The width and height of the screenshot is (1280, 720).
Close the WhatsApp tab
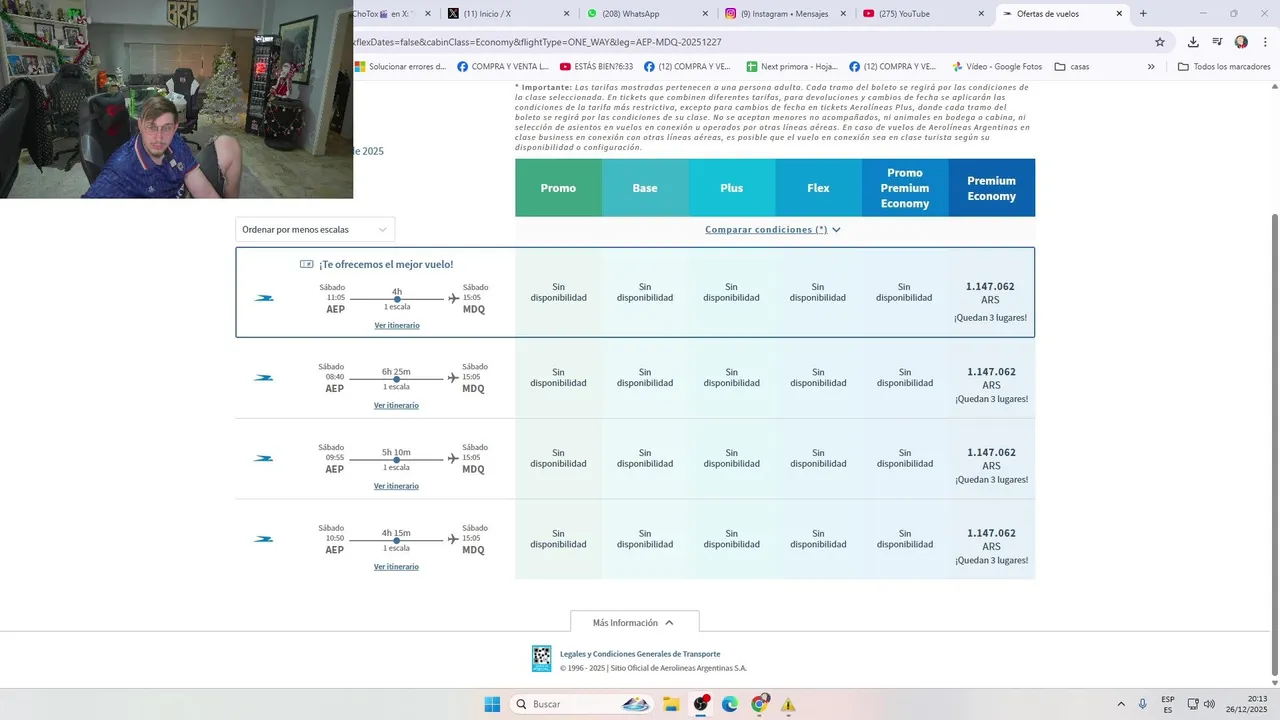(x=705, y=13)
